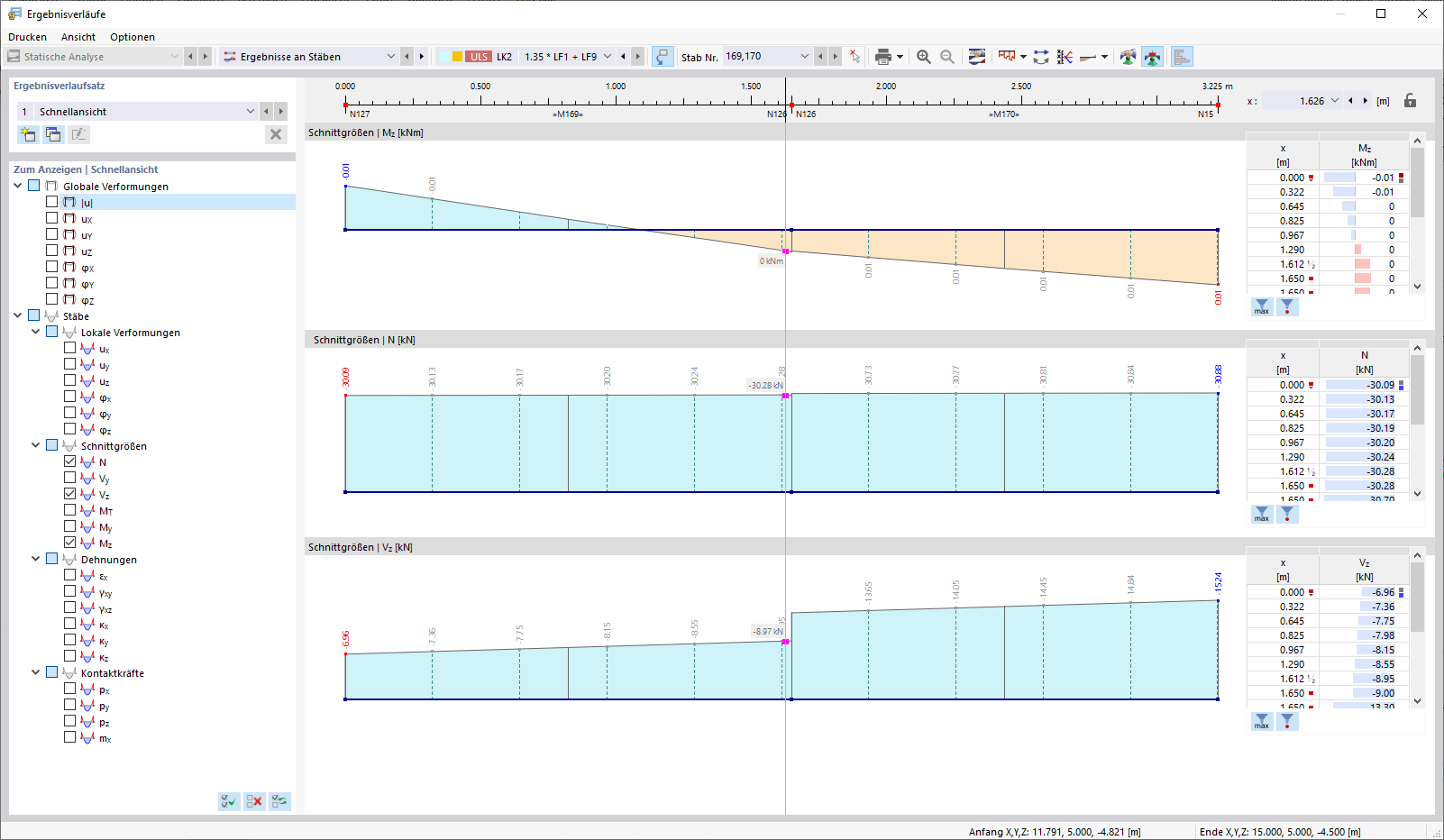Open the Drucken menu
The width and height of the screenshot is (1444, 840).
pos(28,37)
